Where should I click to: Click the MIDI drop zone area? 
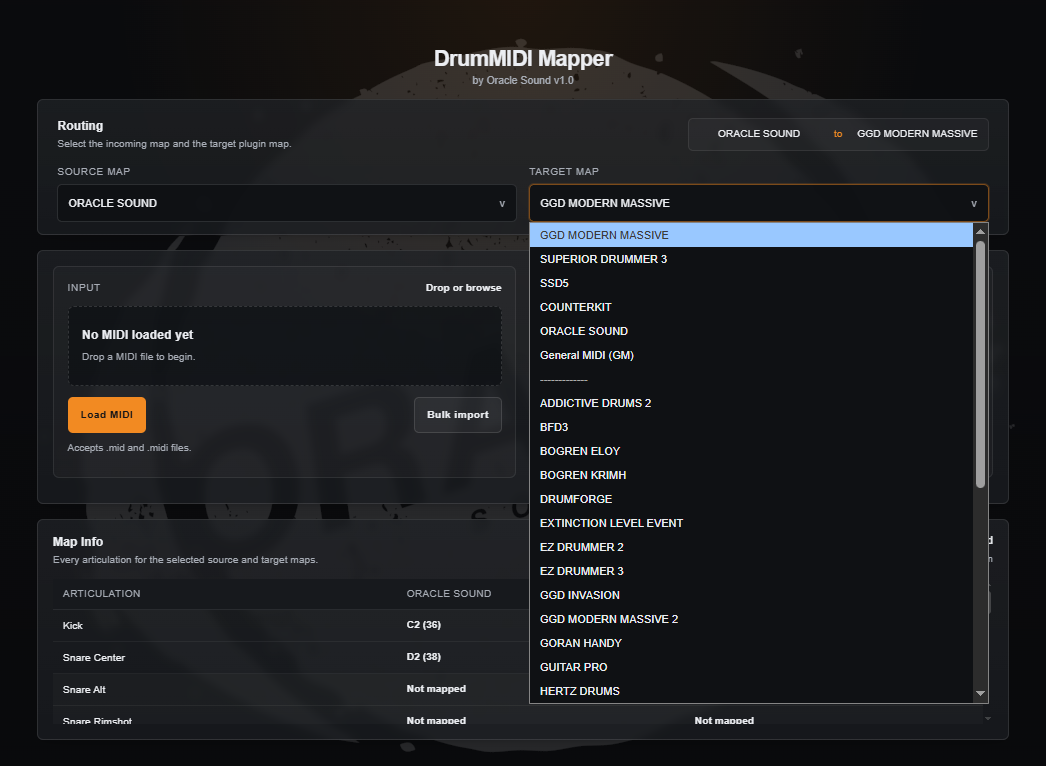point(284,346)
